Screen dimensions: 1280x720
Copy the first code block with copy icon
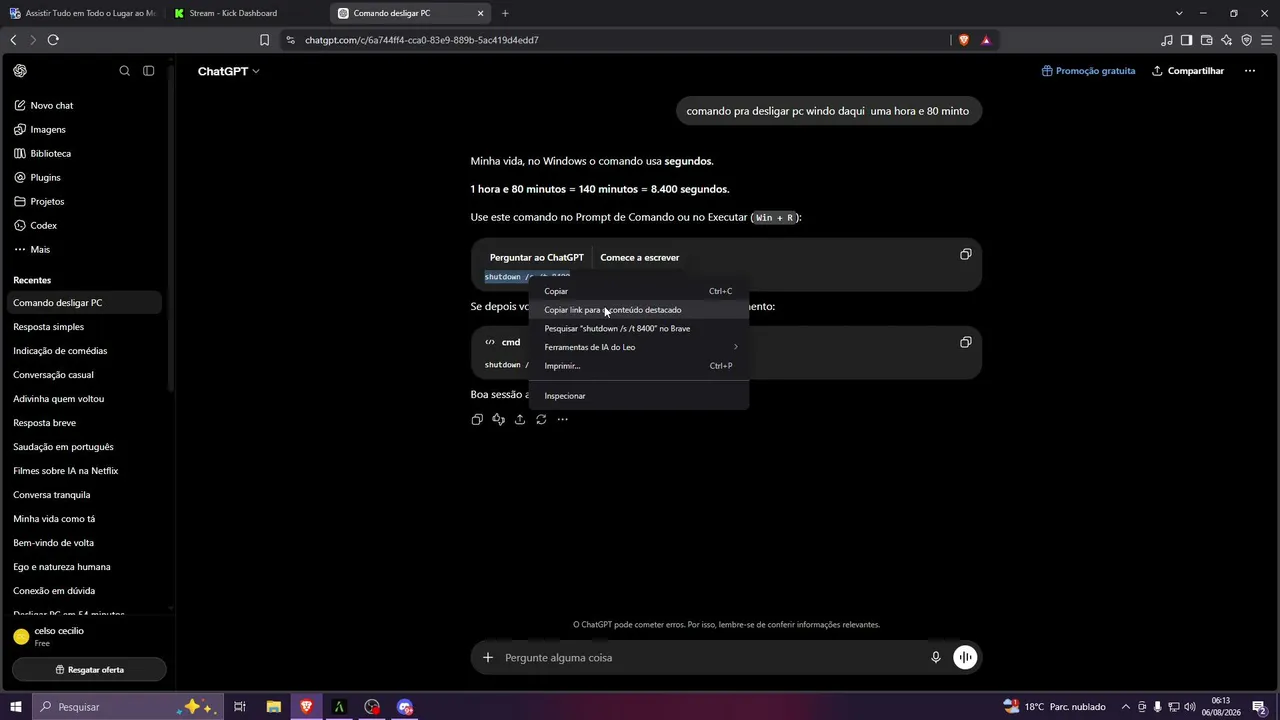point(965,254)
